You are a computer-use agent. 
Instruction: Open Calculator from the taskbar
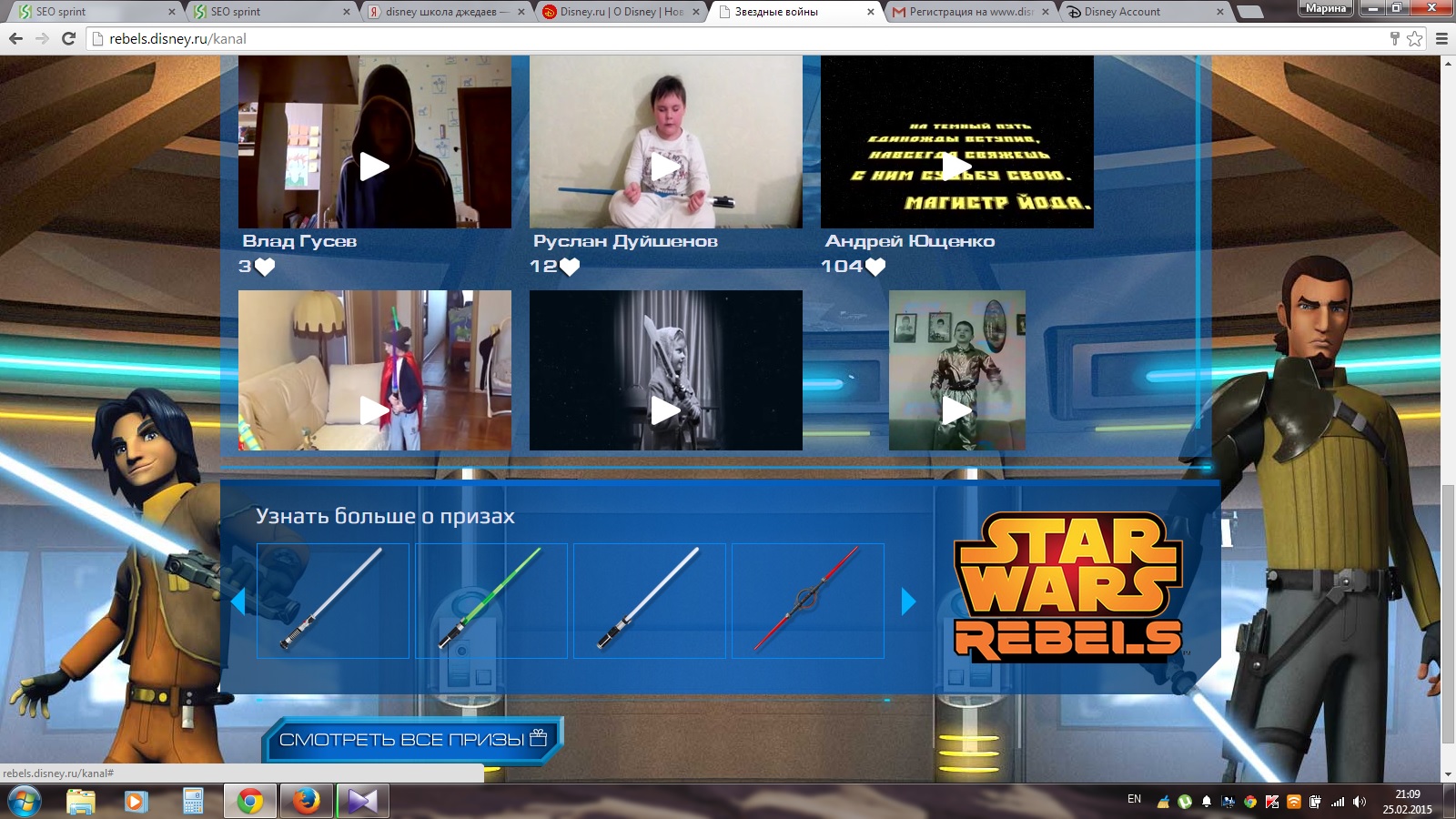(193, 801)
